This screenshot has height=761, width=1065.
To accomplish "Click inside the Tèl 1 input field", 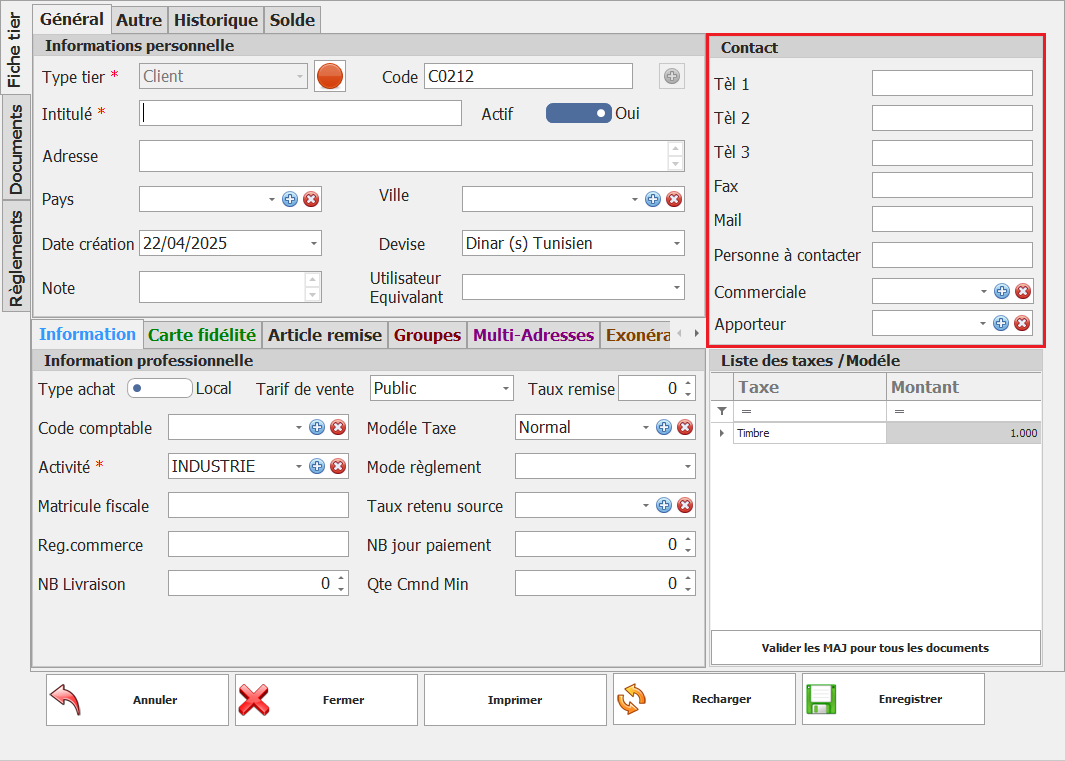I will click(x=951, y=83).
